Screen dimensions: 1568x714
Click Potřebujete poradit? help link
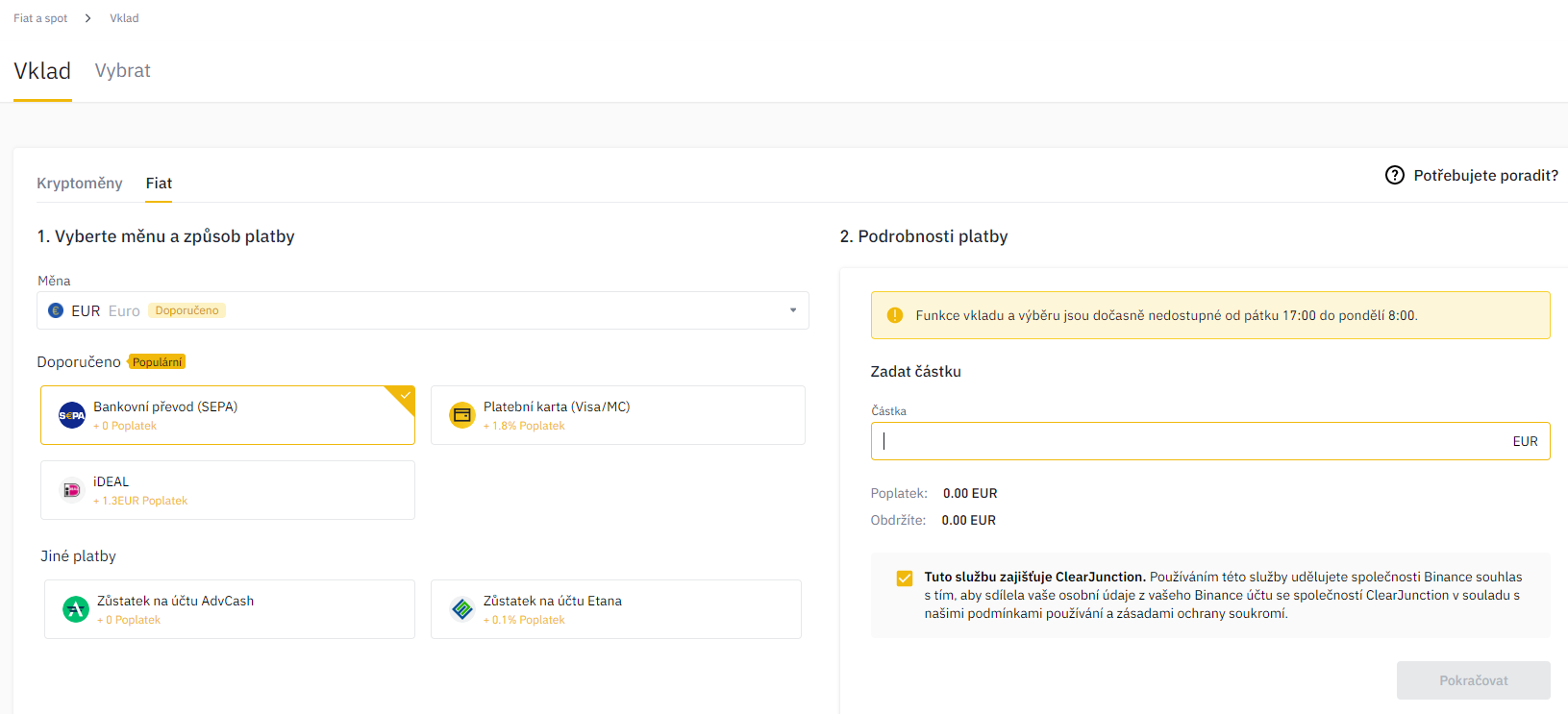pyautogui.click(x=1485, y=175)
